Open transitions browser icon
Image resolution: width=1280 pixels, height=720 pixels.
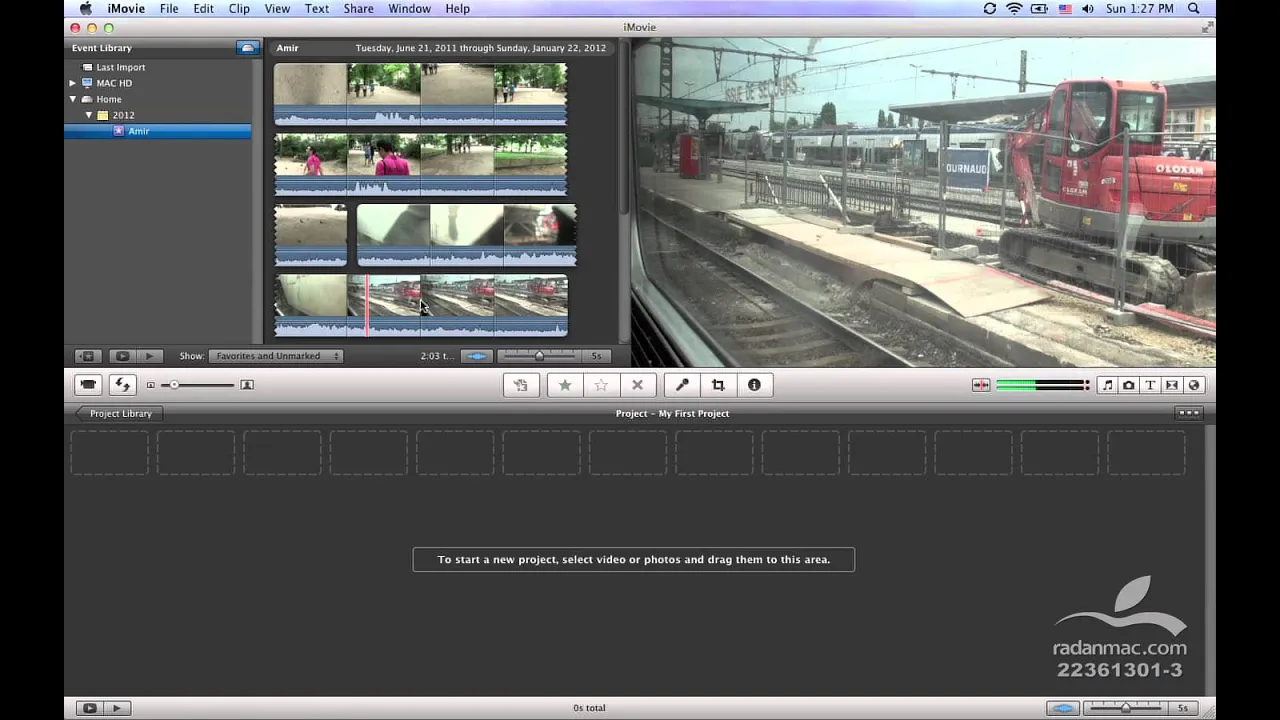1172,385
